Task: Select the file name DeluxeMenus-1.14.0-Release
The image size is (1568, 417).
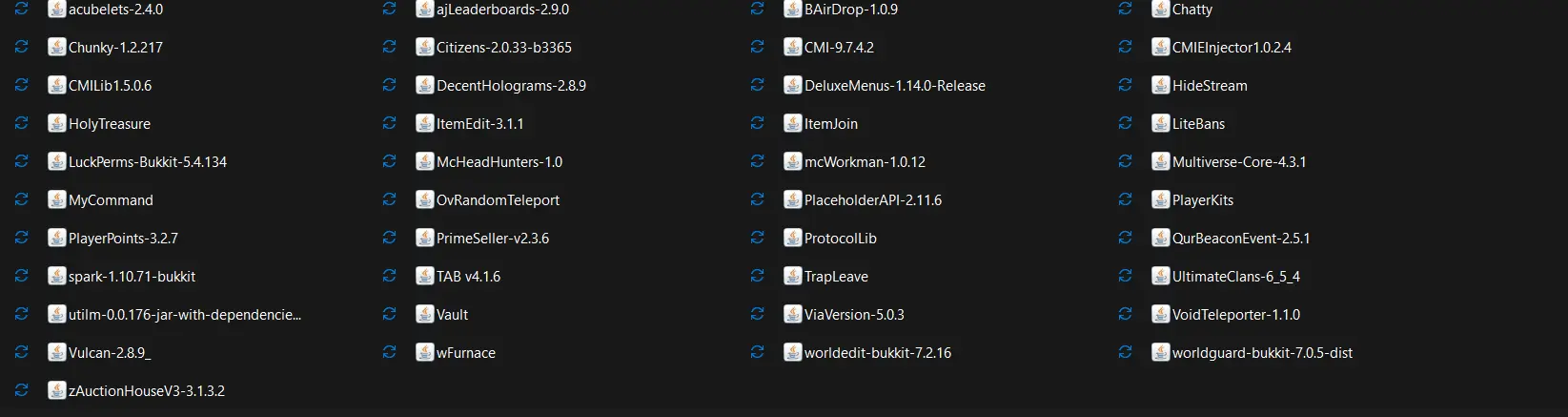Action: coord(895,86)
